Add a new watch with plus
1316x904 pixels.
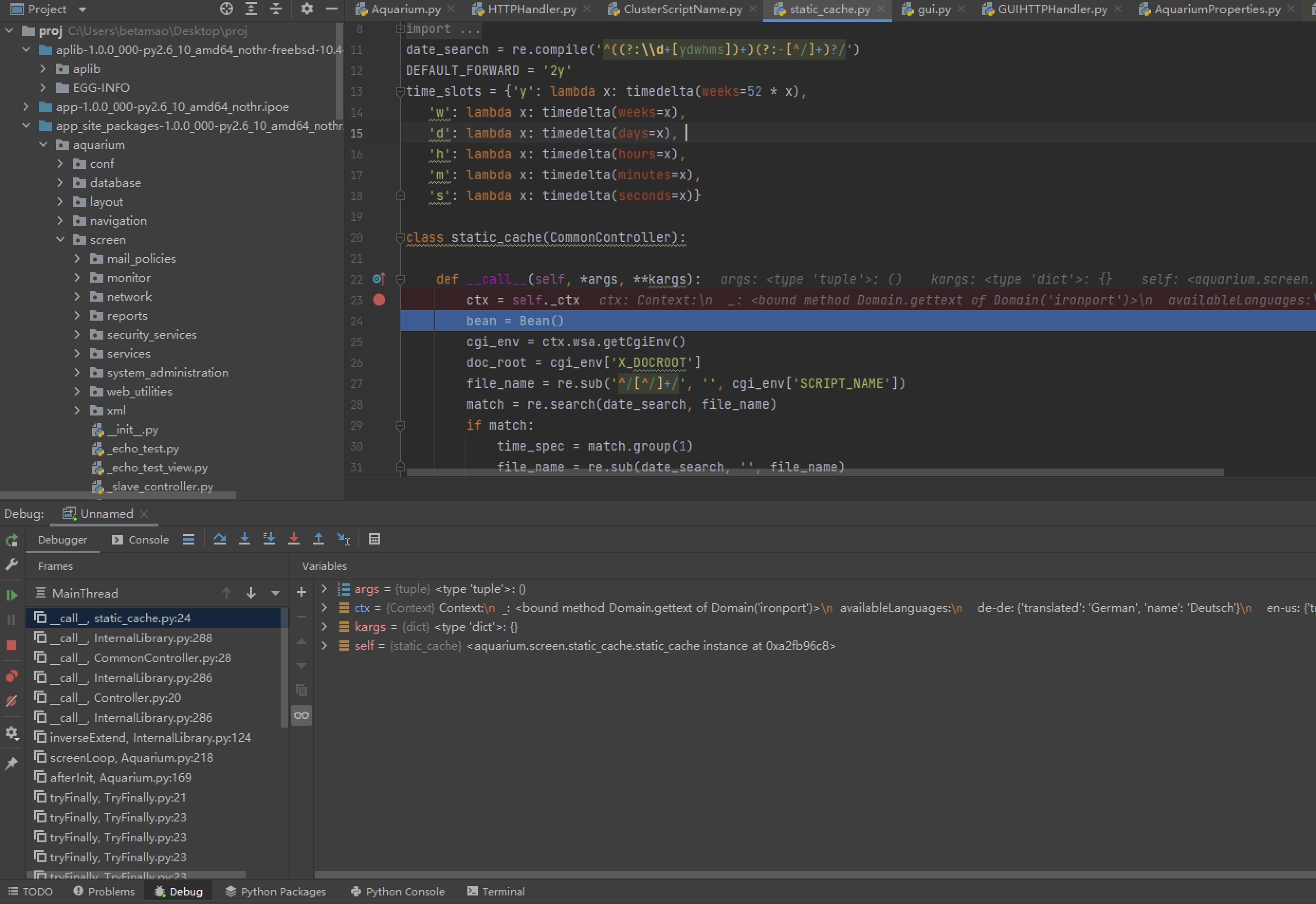pos(301,592)
